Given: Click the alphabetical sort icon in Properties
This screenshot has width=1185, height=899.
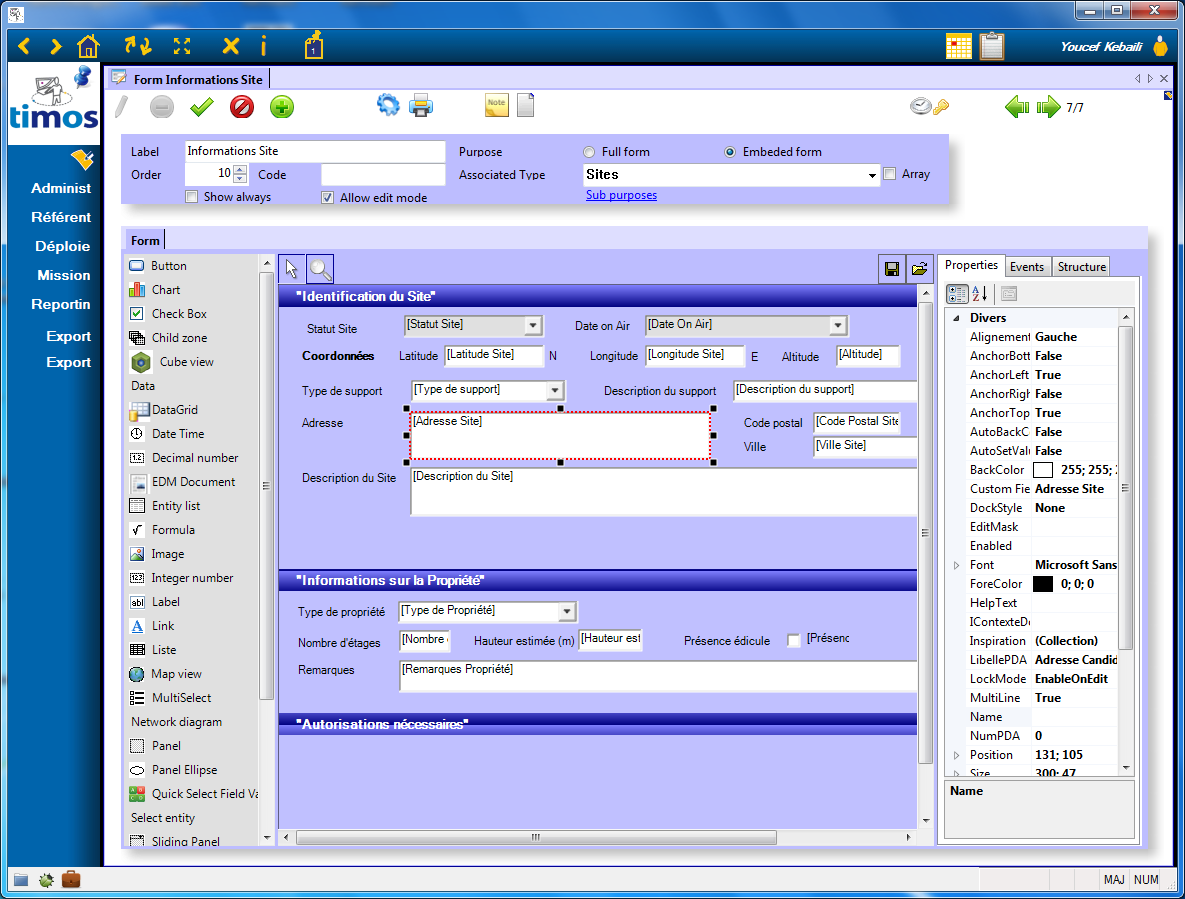Looking at the screenshot, I should pyautogui.click(x=980, y=294).
